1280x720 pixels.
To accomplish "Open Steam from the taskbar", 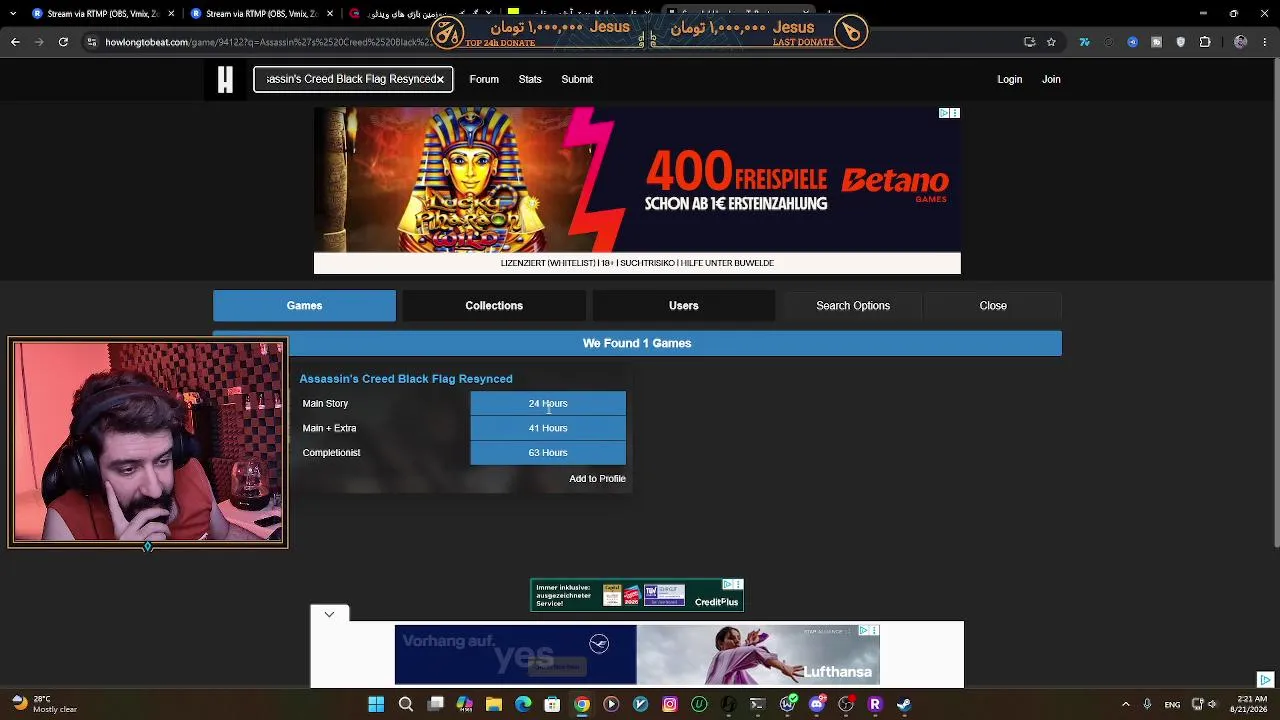I will click(x=904, y=705).
